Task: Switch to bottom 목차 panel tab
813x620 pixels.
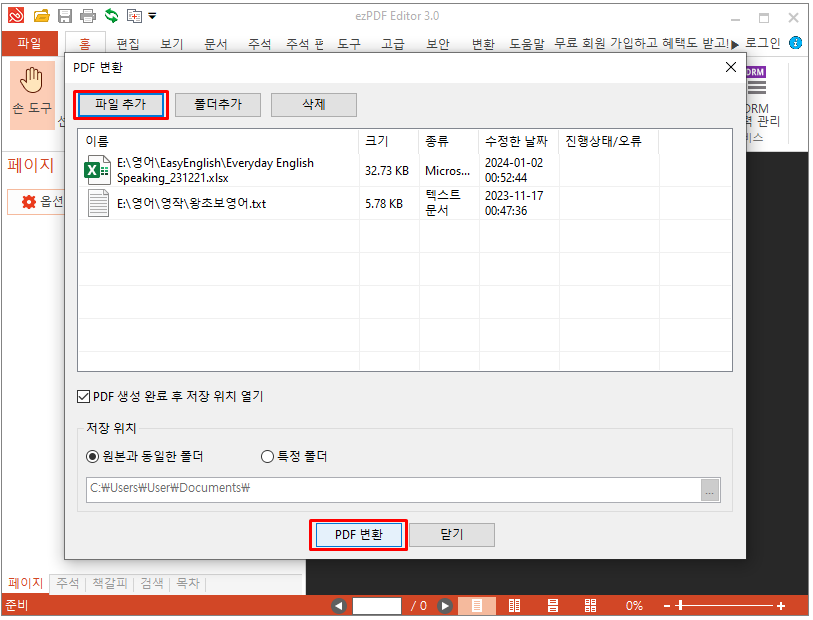Action: [x=188, y=583]
